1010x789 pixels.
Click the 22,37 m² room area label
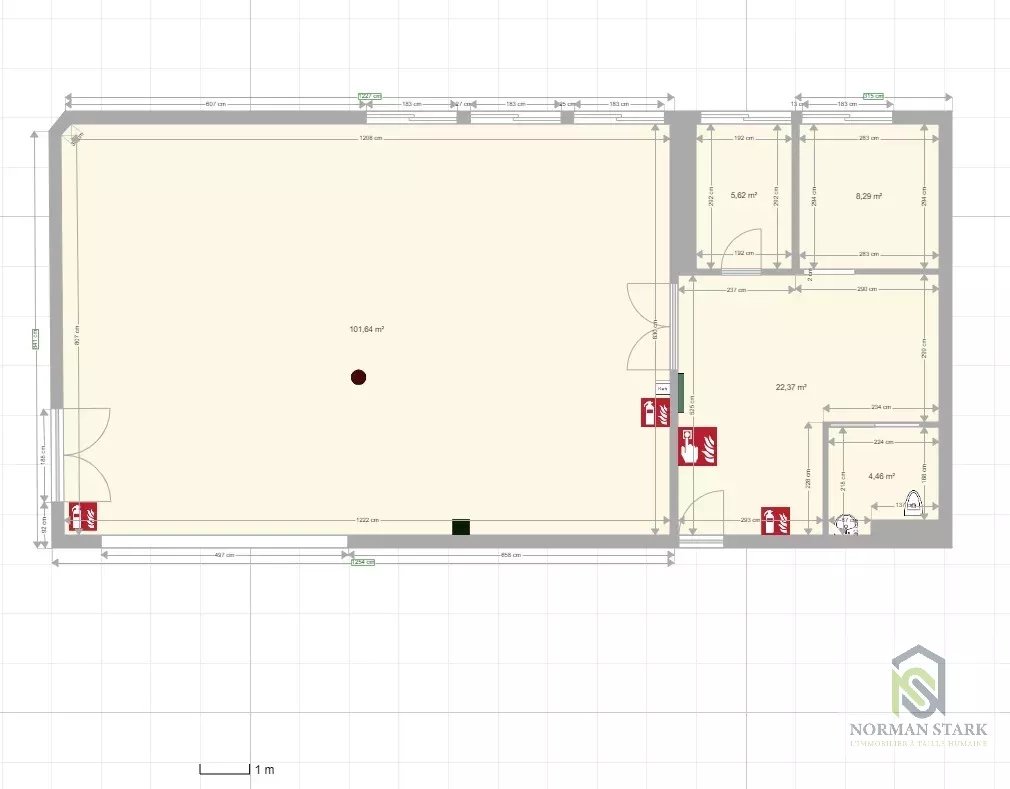[x=791, y=386]
